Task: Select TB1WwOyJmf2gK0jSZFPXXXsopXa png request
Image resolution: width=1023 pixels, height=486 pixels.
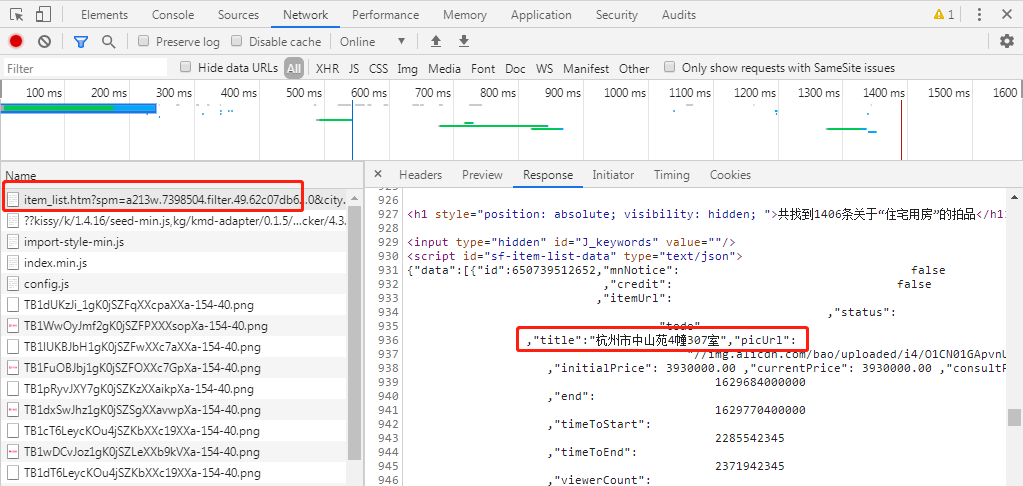Action: (176, 326)
